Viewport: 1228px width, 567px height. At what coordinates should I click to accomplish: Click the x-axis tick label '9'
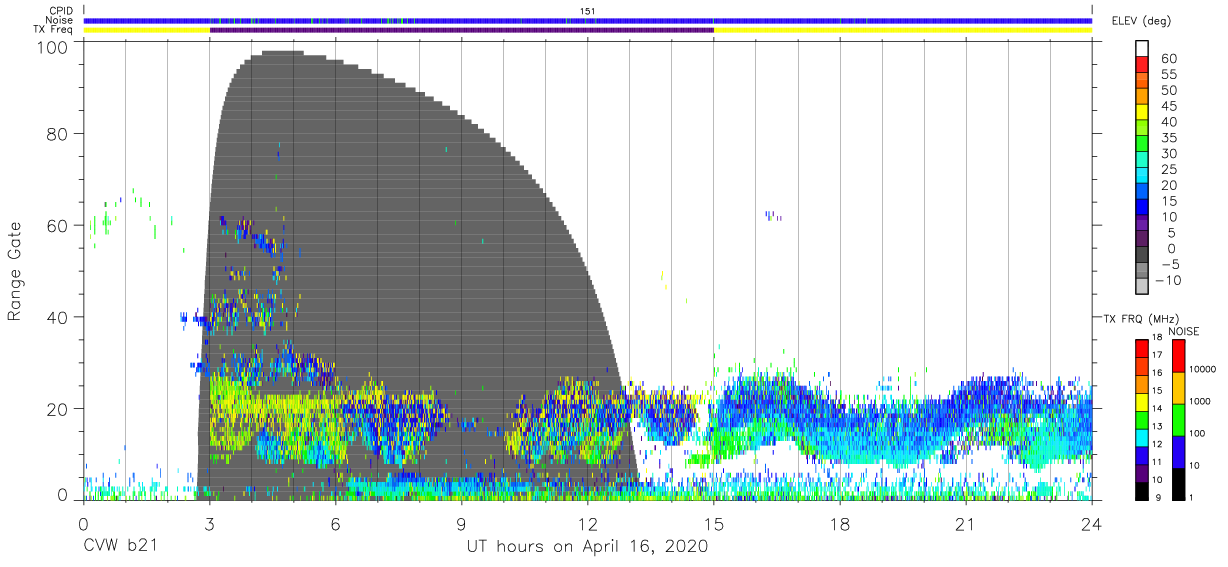(461, 523)
